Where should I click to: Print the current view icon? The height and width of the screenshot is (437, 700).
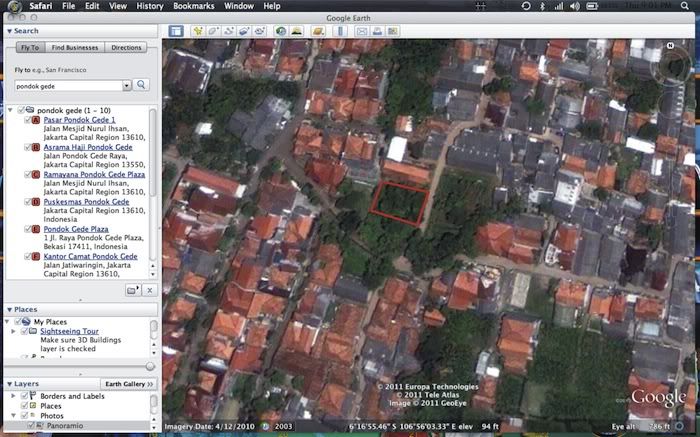(377, 31)
